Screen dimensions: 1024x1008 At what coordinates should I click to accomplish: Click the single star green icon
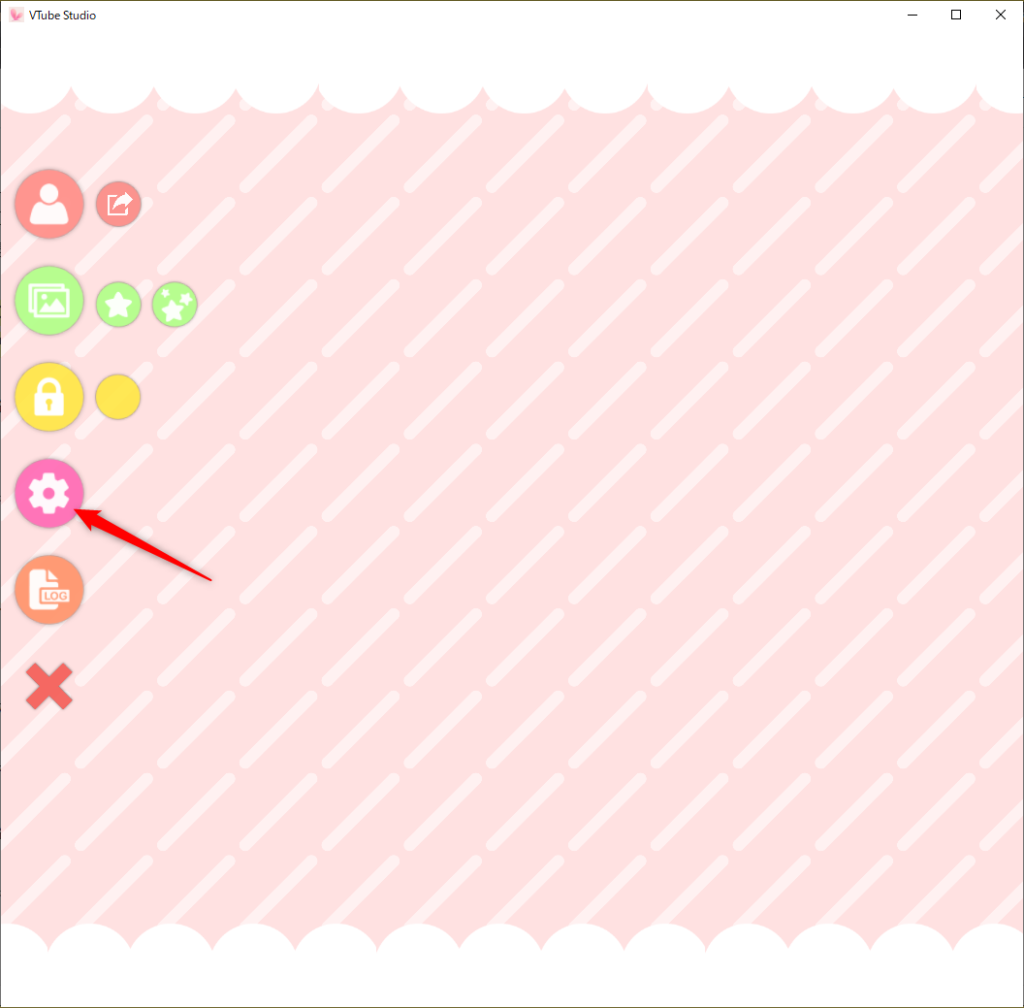coord(118,304)
